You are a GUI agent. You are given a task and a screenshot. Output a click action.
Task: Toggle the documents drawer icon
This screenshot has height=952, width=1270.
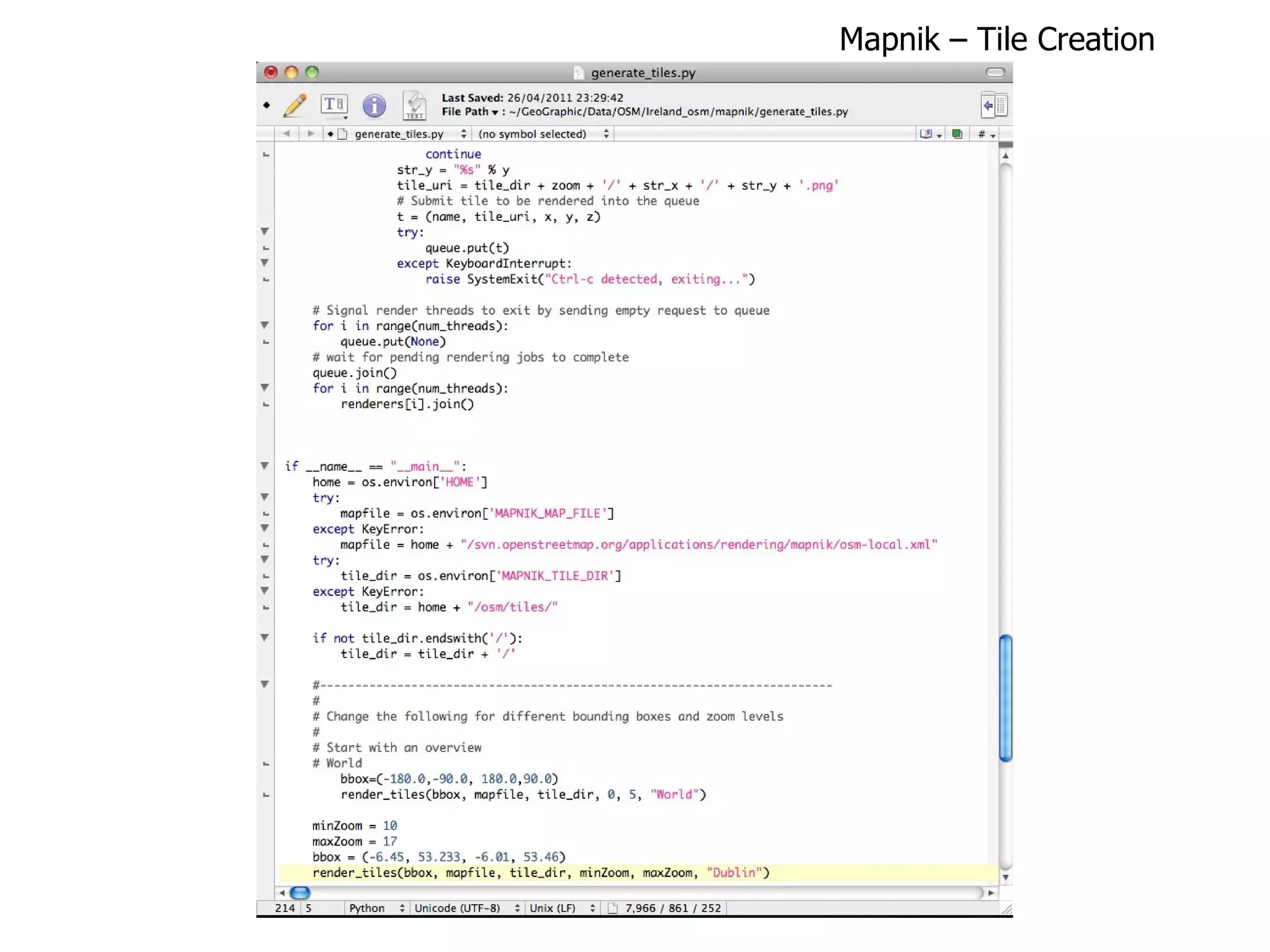(994, 105)
